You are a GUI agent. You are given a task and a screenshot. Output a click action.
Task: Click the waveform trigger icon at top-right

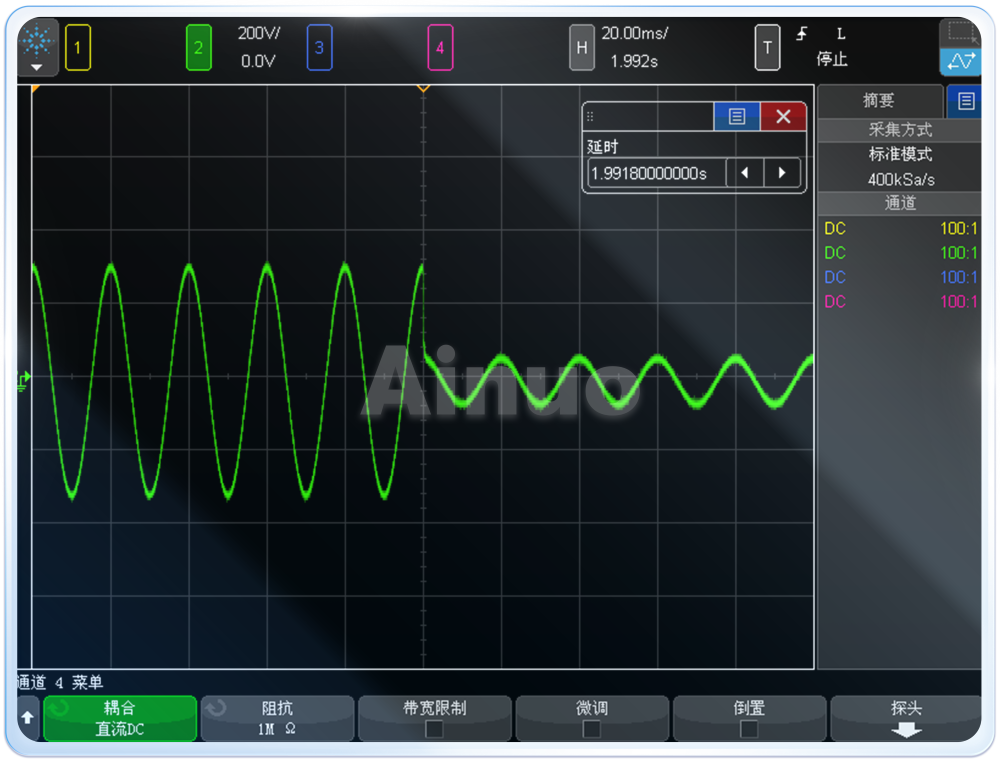(960, 62)
